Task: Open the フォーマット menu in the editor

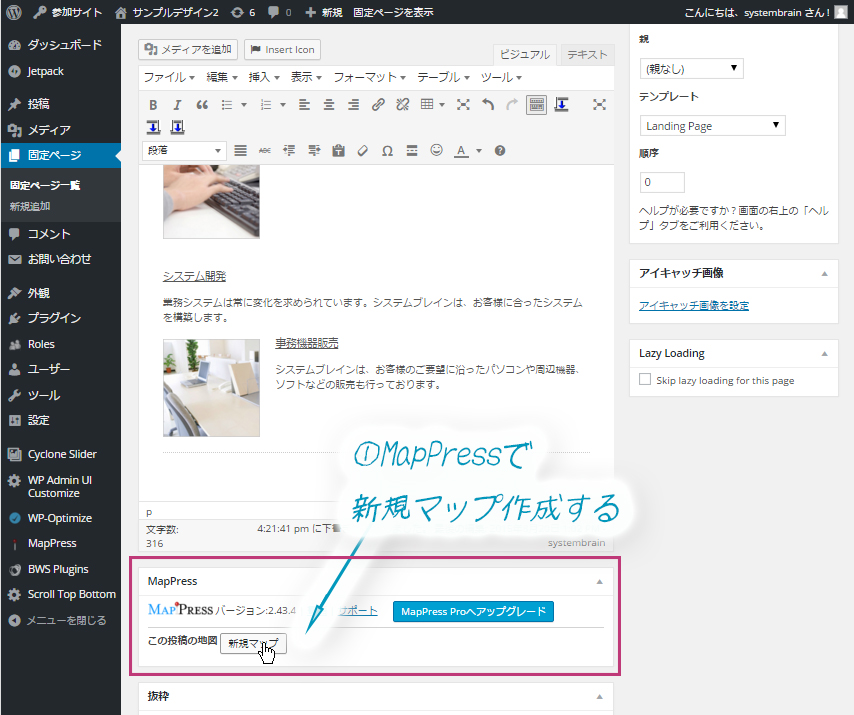Action: 369,77
